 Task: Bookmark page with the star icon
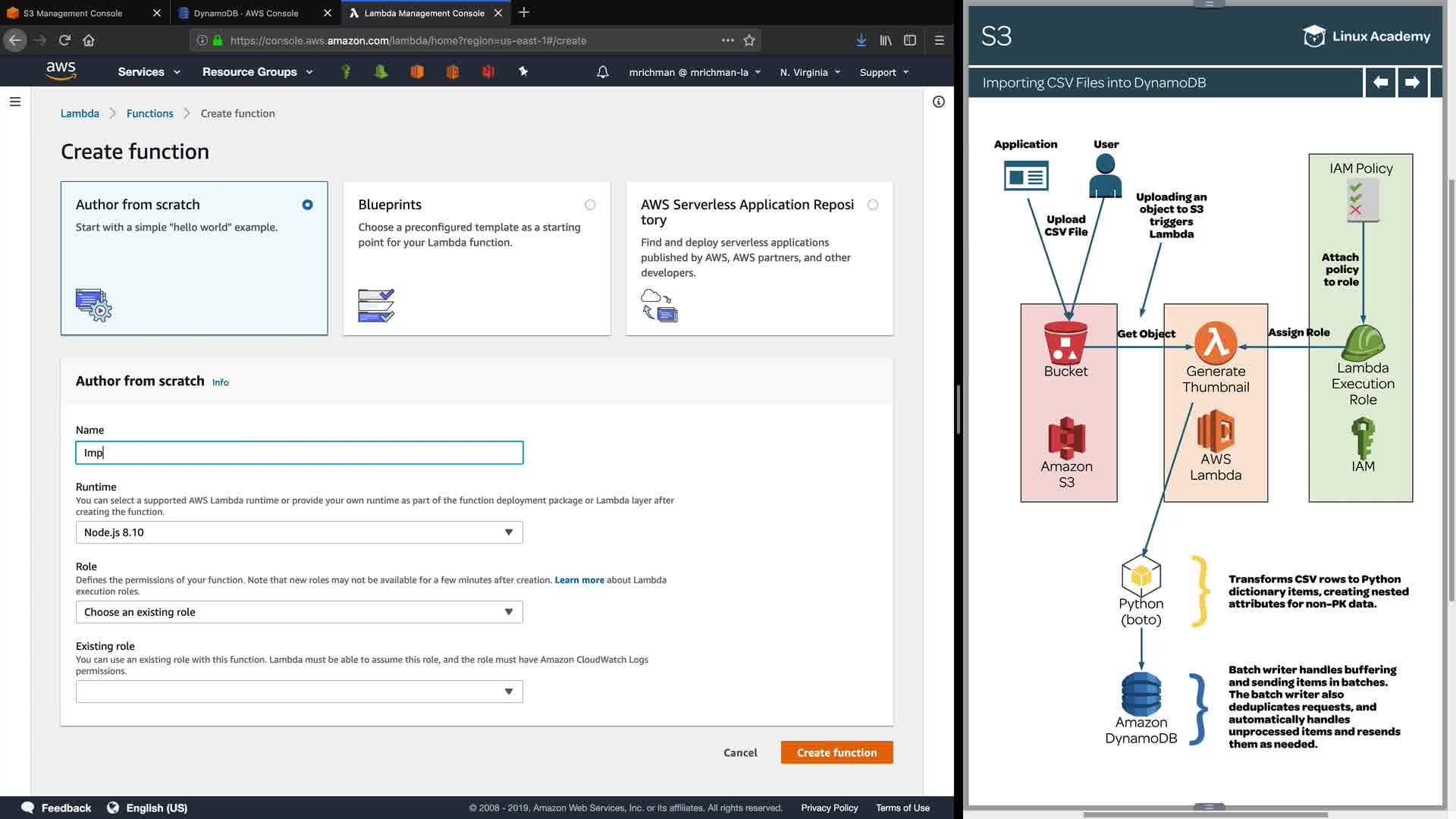pos(749,40)
